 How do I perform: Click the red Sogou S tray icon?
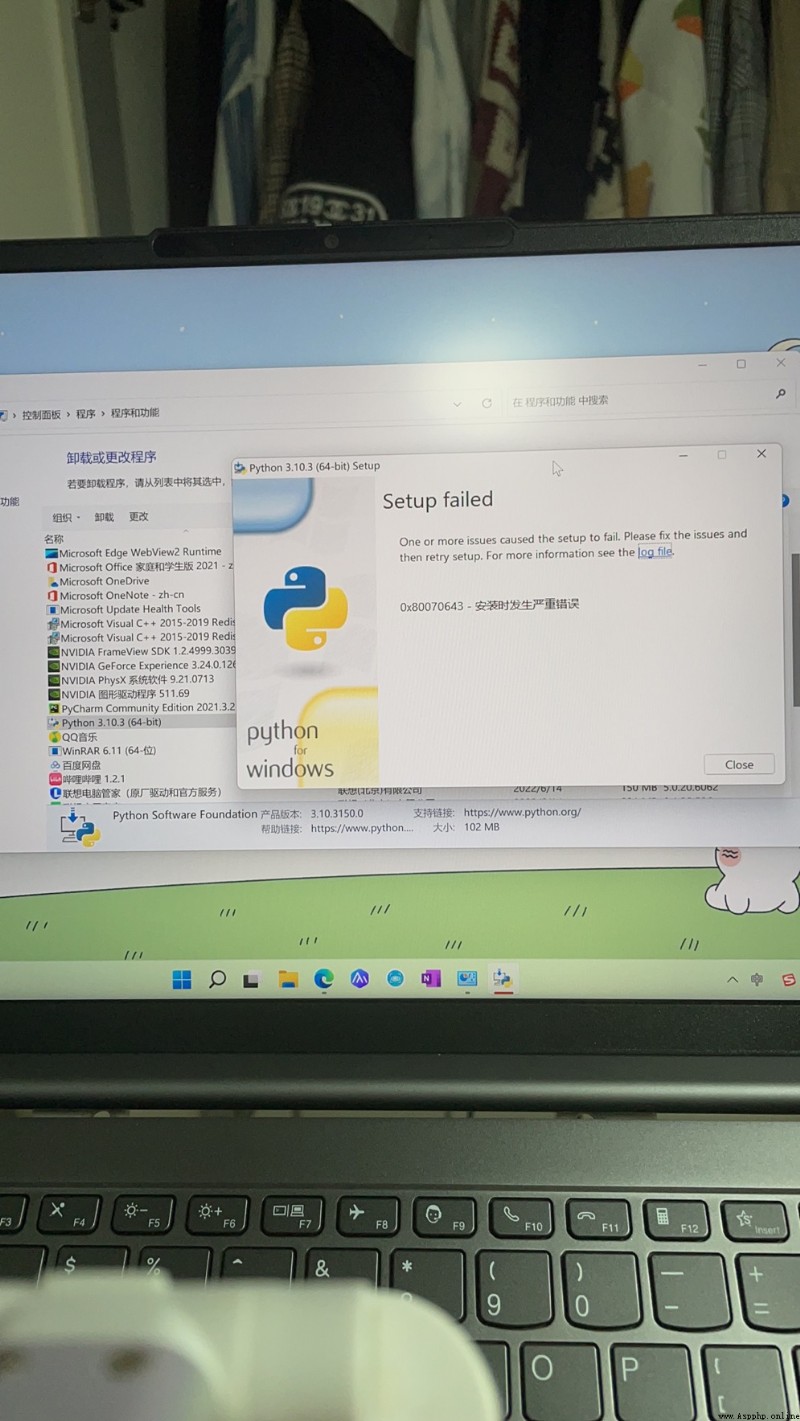pyautogui.click(x=788, y=978)
